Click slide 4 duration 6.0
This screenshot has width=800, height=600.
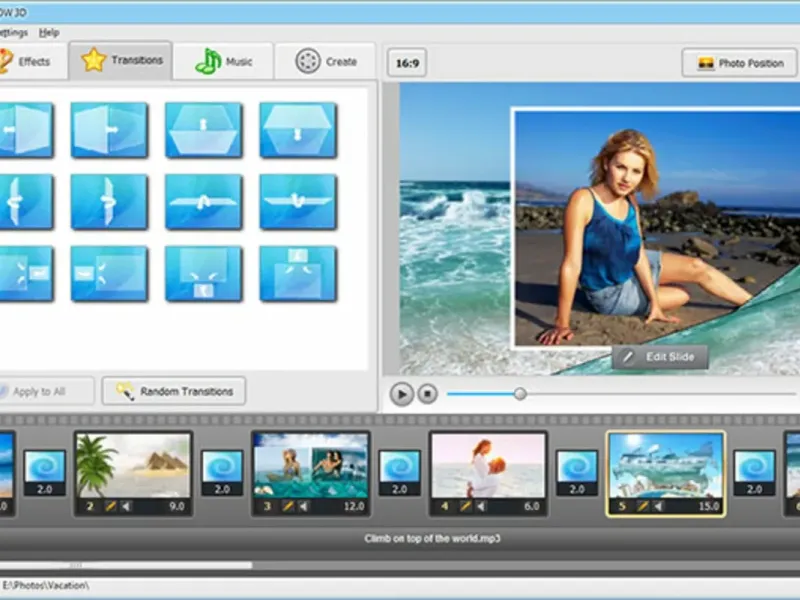(532, 506)
